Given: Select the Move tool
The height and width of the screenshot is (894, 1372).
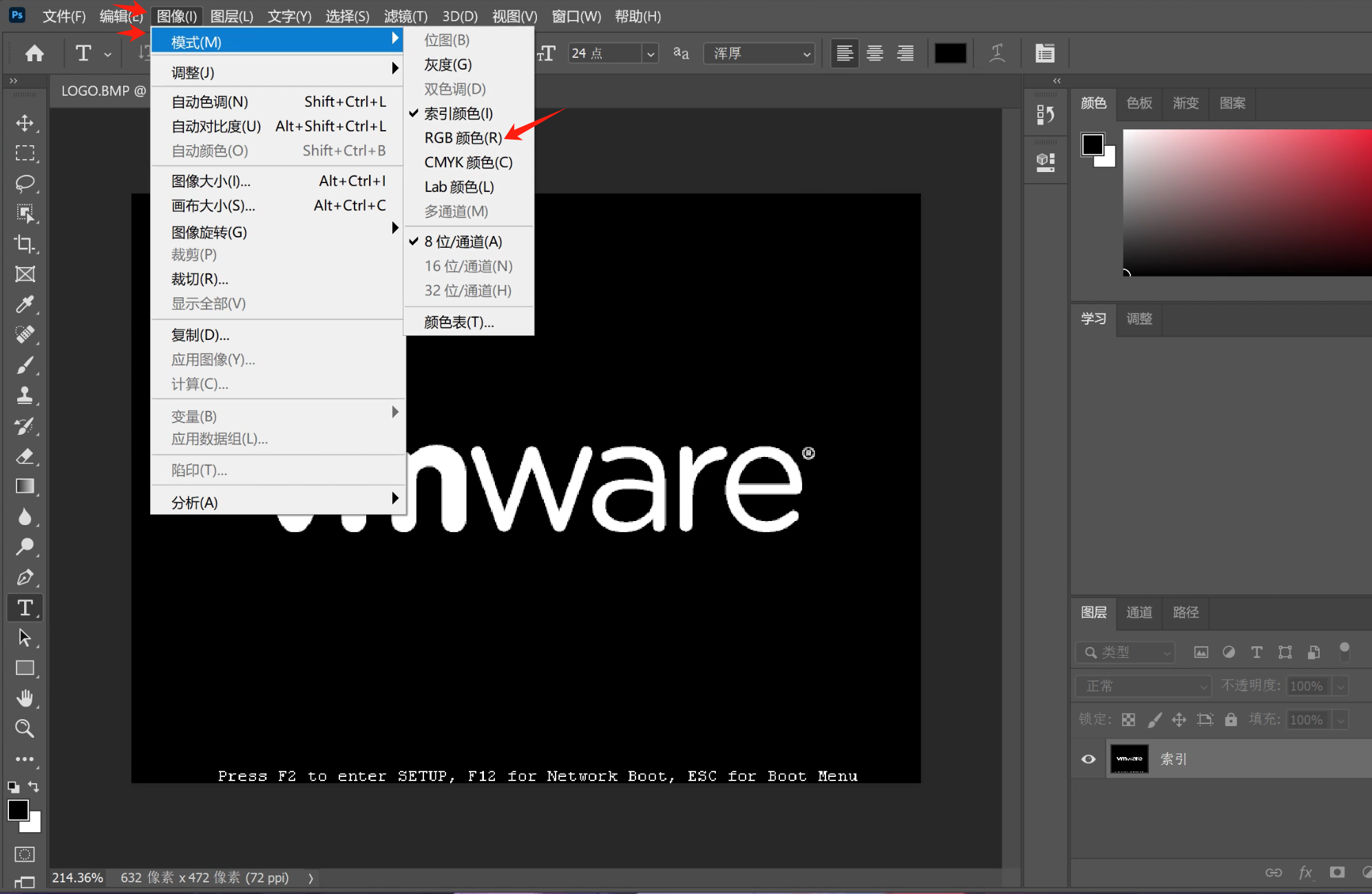Looking at the screenshot, I should (25, 123).
